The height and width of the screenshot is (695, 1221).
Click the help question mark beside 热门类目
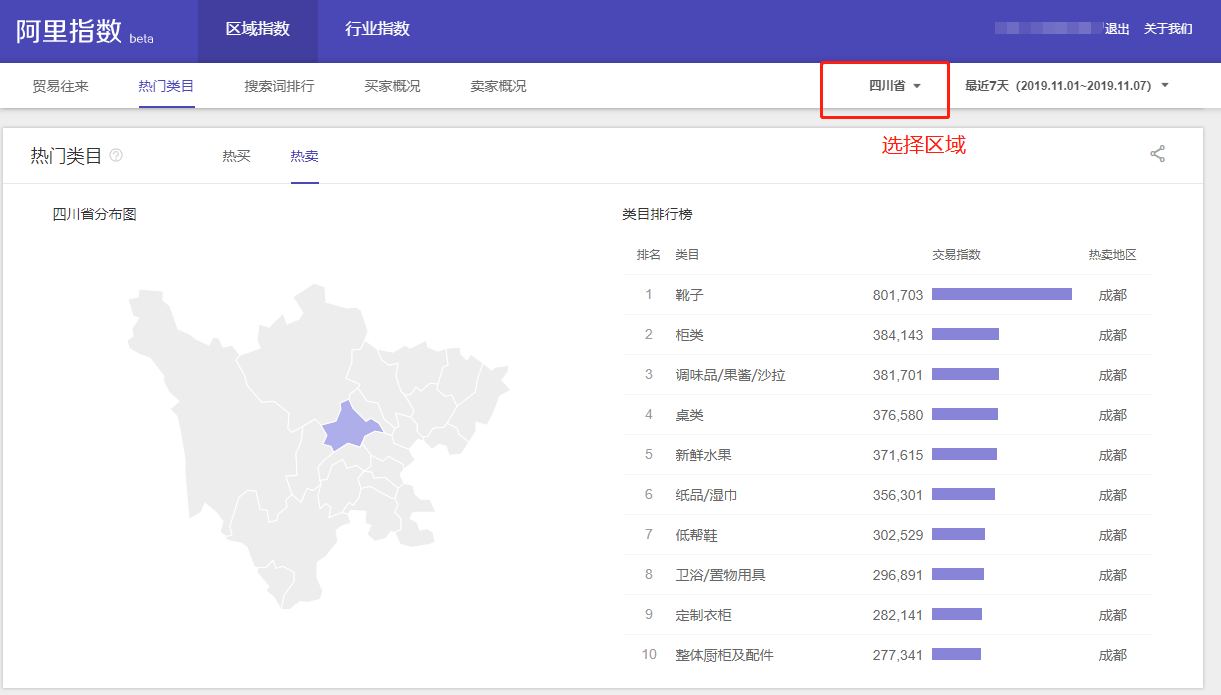tap(116, 155)
